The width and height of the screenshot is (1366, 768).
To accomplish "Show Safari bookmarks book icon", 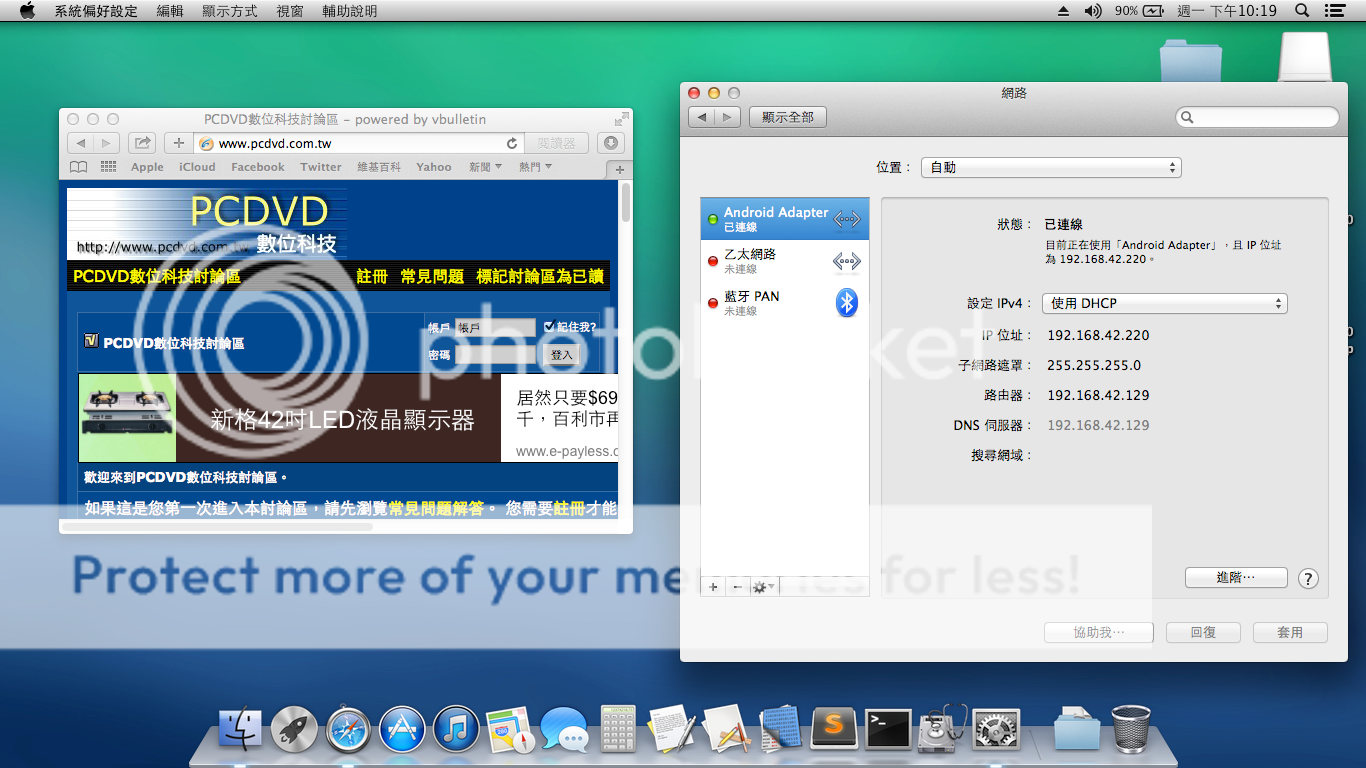I will pos(78,167).
